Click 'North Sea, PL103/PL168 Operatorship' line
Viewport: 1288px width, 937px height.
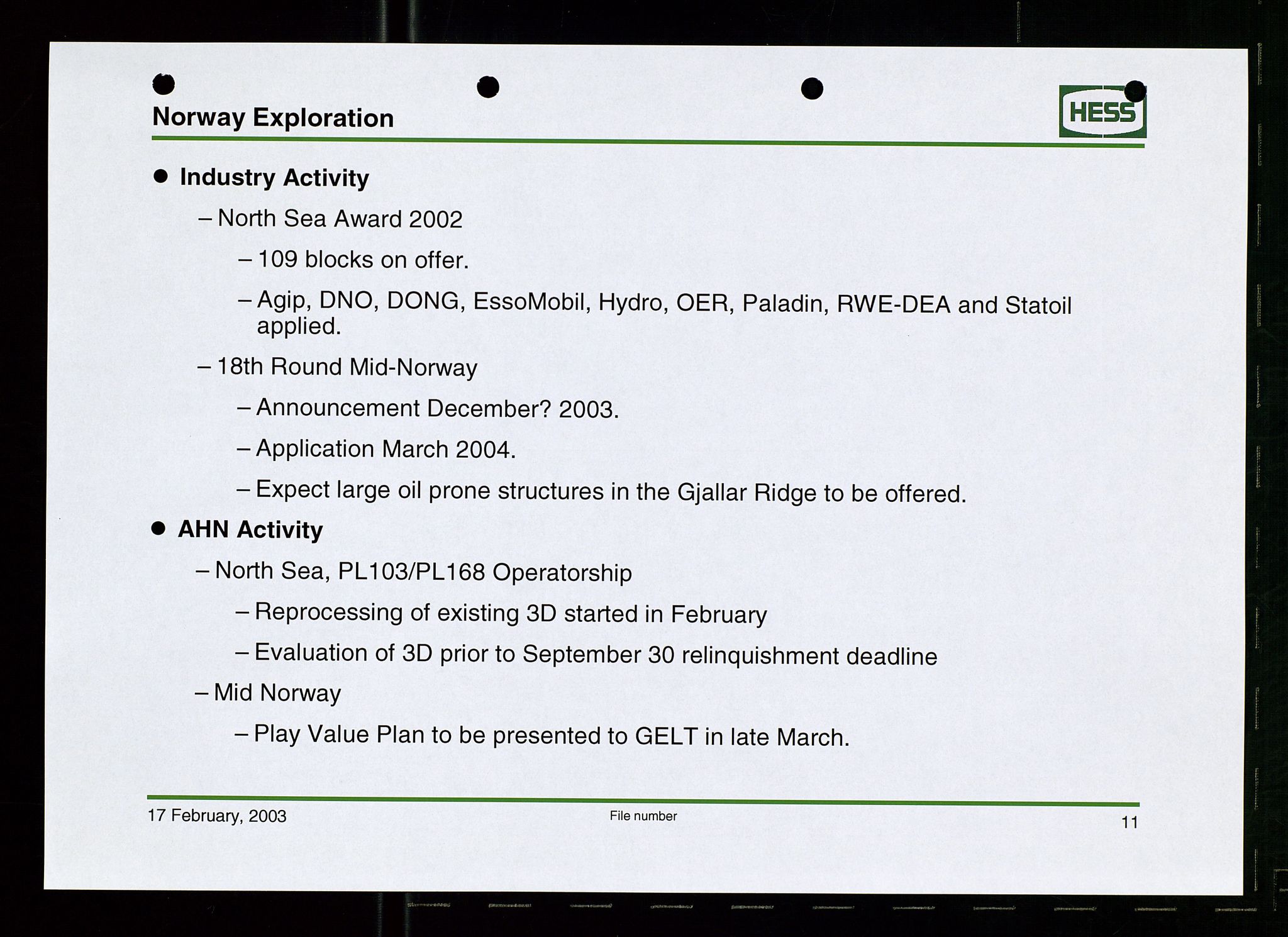pos(423,572)
